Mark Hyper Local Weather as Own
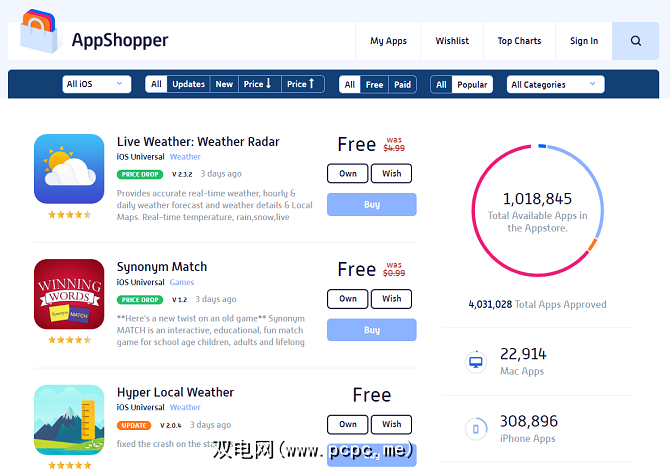Screen dimensions: 670x473 [x=347, y=424]
